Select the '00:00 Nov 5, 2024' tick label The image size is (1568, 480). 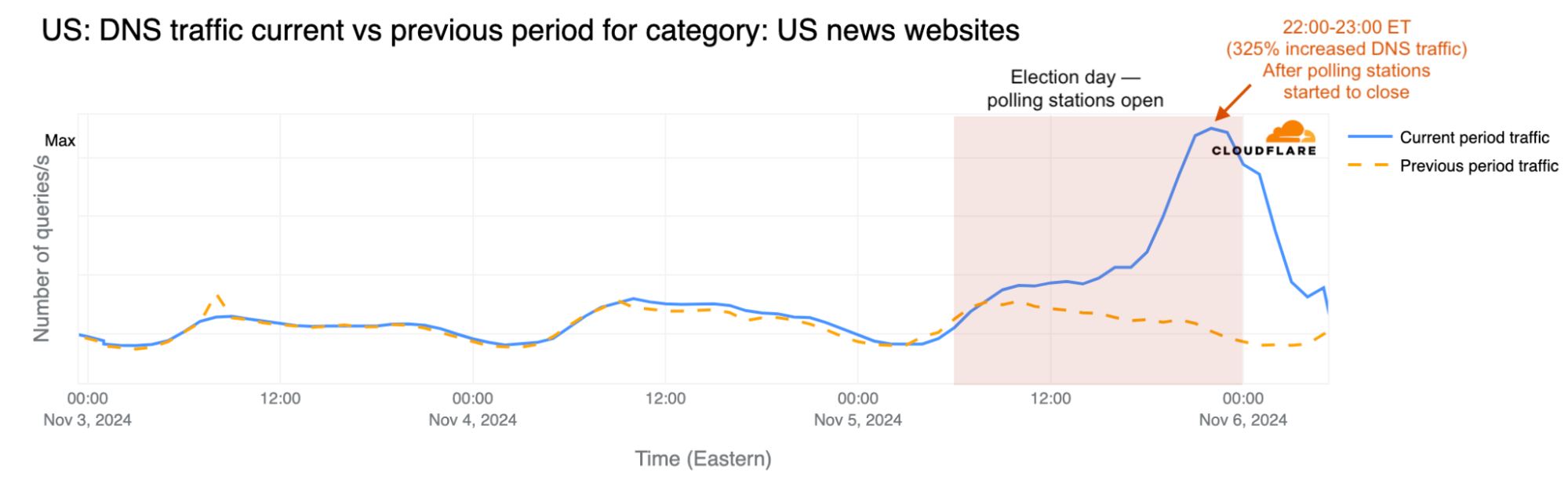tap(857, 409)
